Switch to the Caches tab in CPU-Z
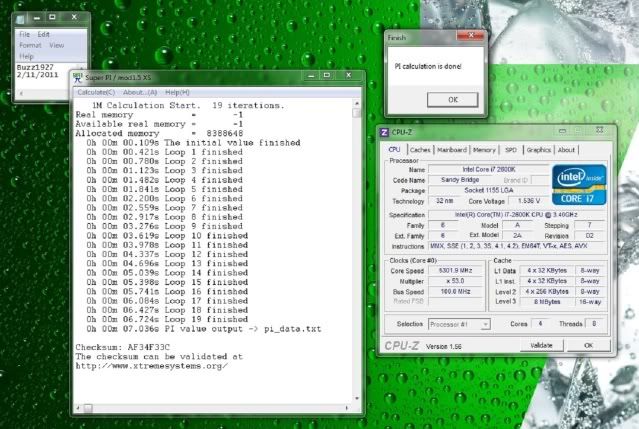The image size is (639, 429). coord(420,150)
